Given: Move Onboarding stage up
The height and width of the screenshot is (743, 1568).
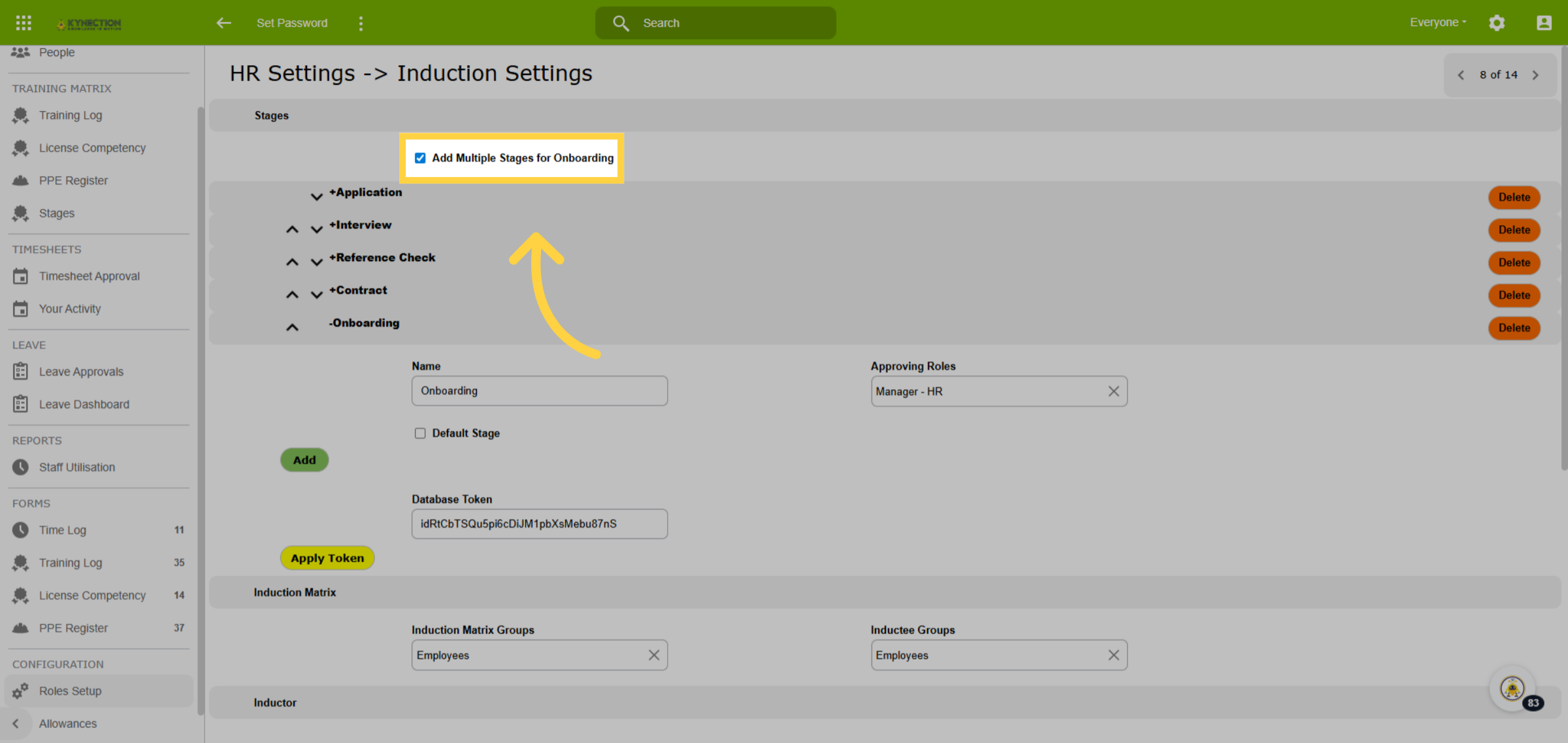Looking at the screenshot, I should pos(292,327).
